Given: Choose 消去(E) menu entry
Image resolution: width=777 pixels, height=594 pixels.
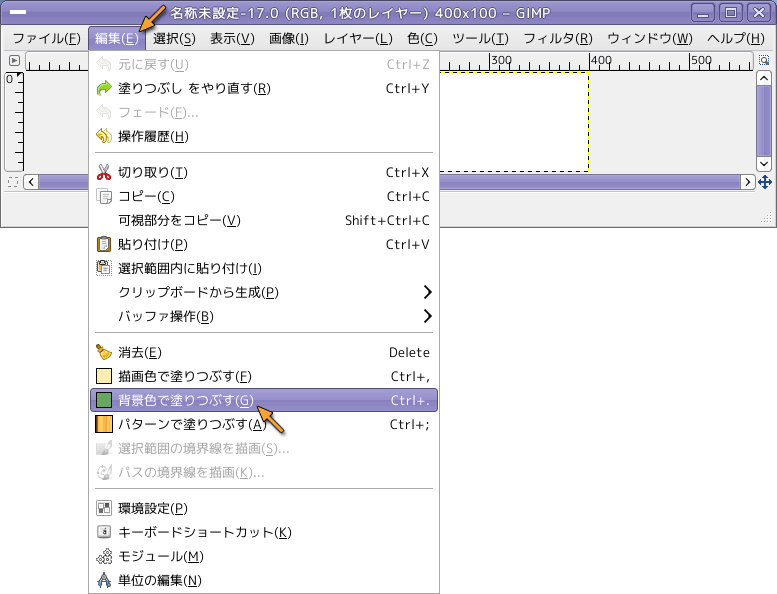Looking at the screenshot, I should tap(264, 352).
